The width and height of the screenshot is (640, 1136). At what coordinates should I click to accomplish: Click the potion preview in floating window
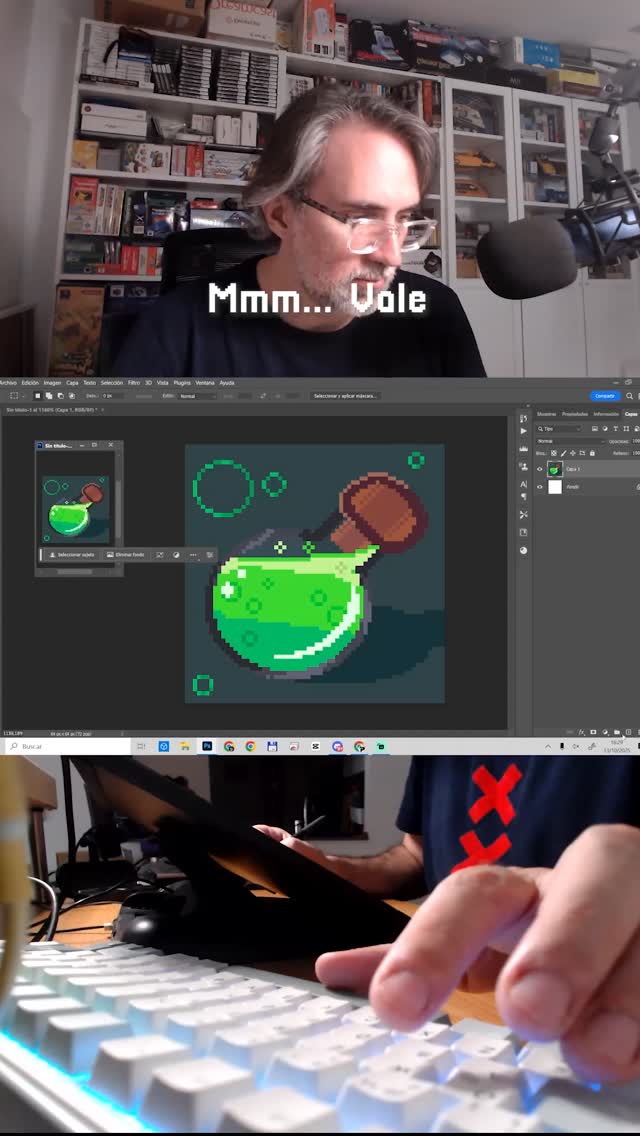(x=75, y=509)
